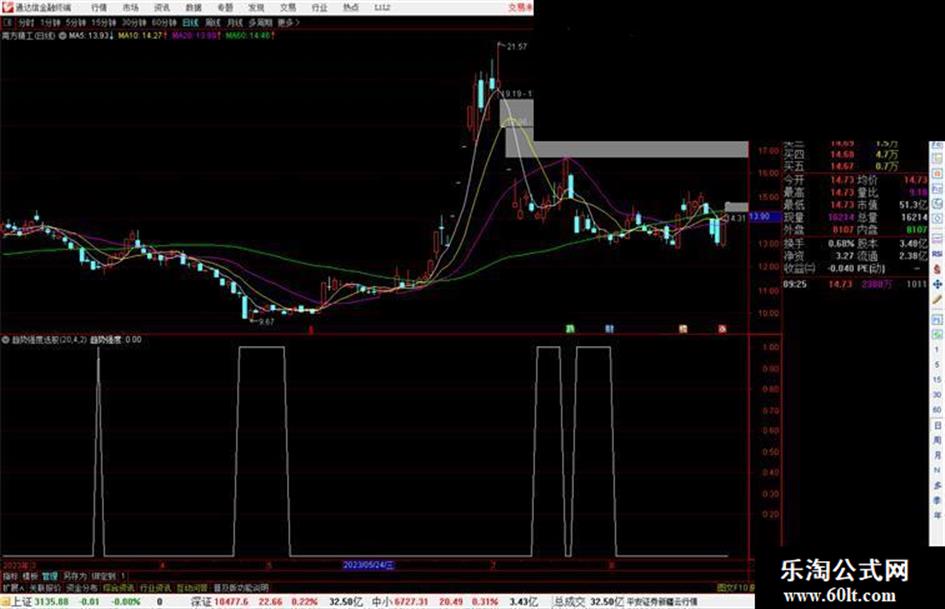Select the pencil drawing tool icon
Image resolution: width=945 pixels, height=609 pixels.
pyautogui.click(x=937, y=300)
